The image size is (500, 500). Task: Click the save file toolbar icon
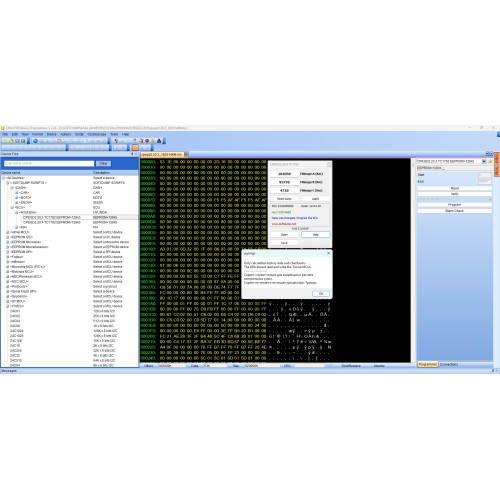click(17, 141)
